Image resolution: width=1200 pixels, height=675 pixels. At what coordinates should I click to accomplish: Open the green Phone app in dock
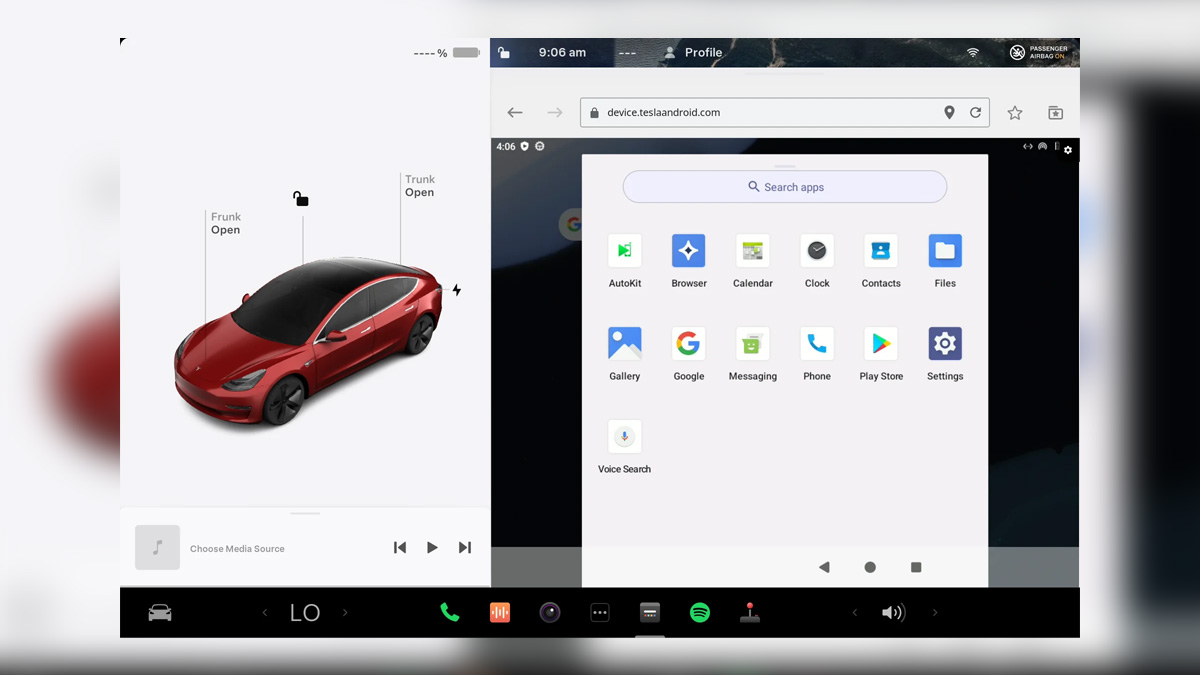(450, 613)
